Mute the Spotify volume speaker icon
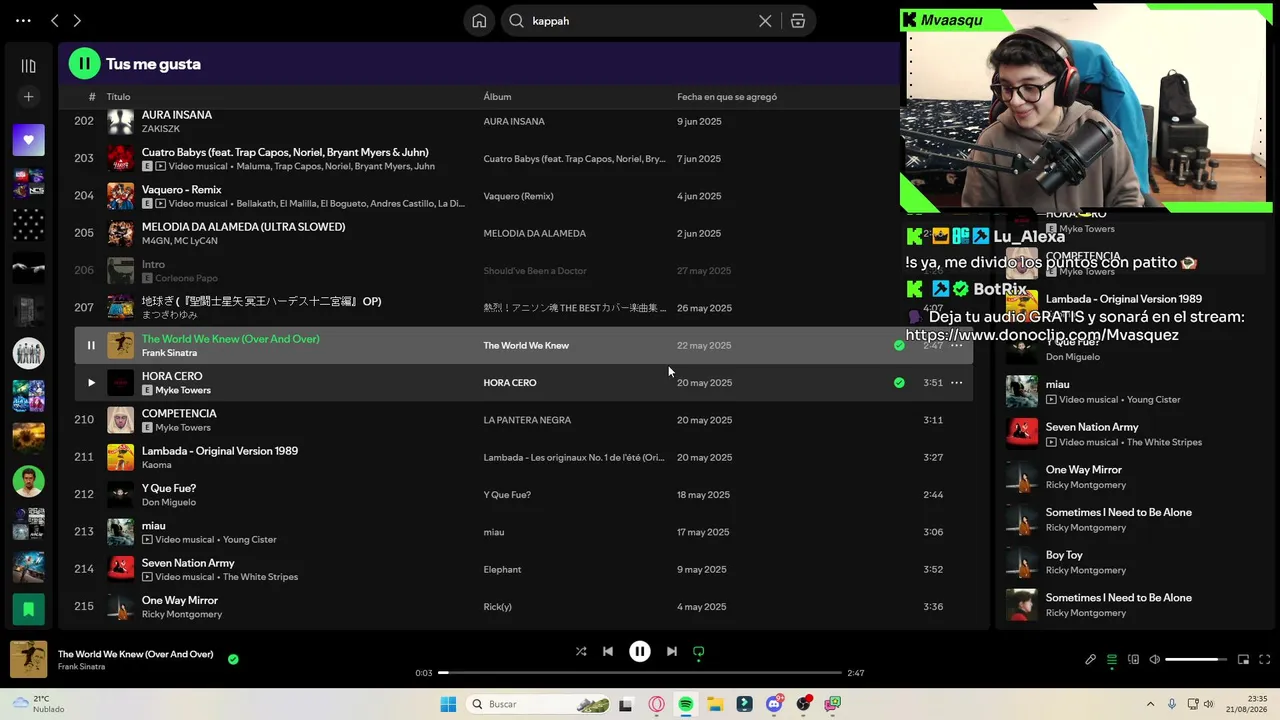1280x720 pixels. pos(1155,659)
